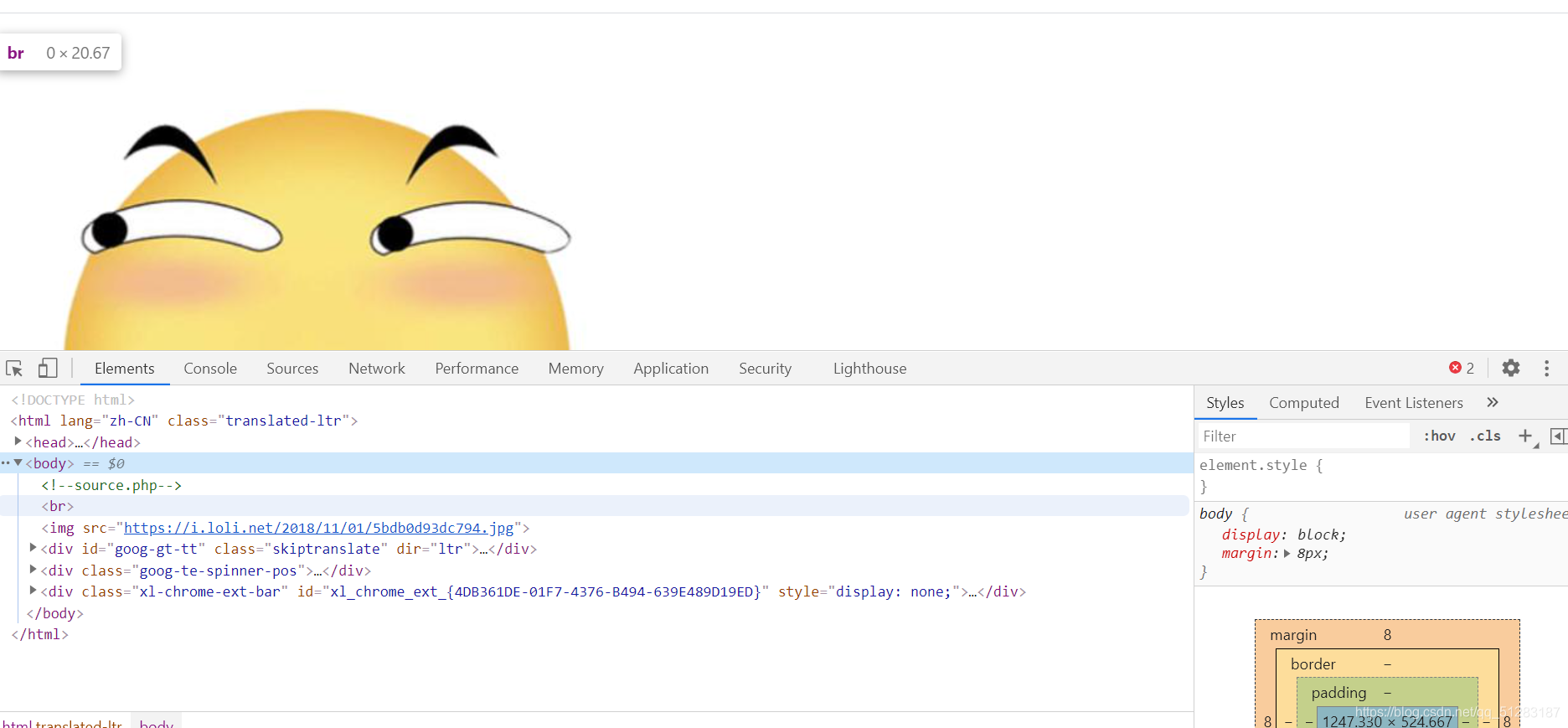The height and width of the screenshot is (728, 1568).
Task: Click the box model content size
Action: 1387,720
